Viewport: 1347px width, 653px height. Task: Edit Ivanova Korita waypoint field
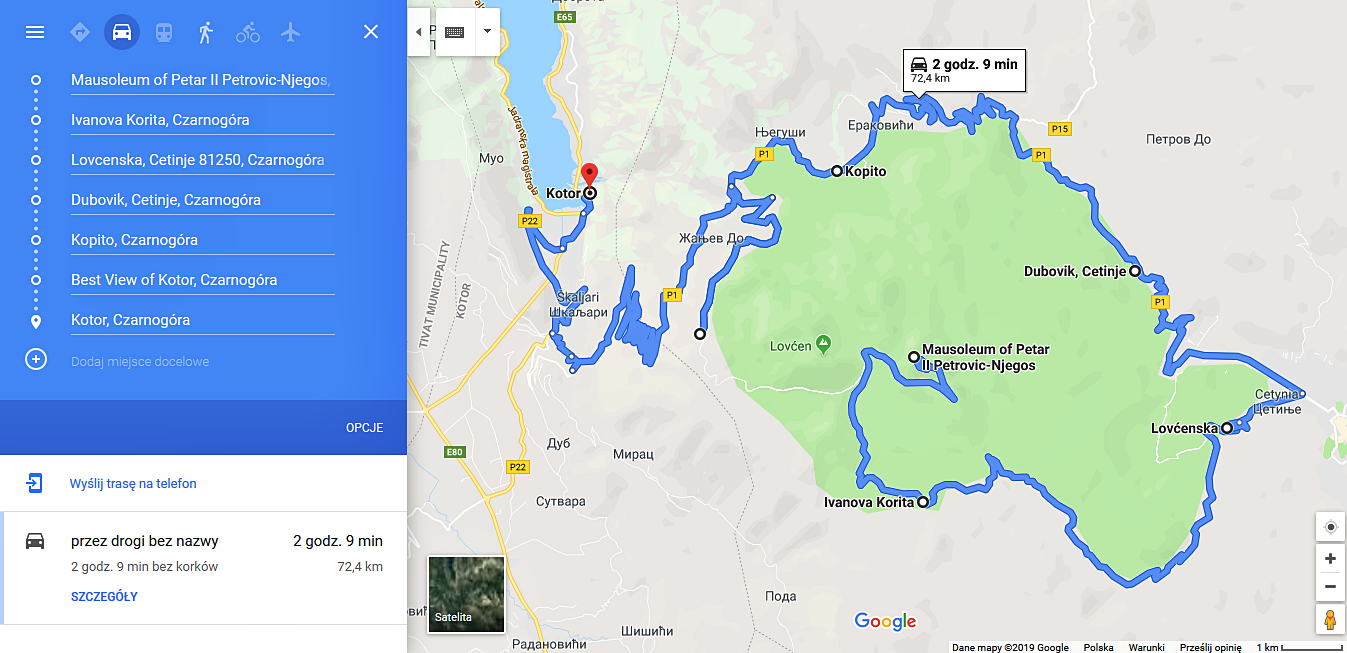202,120
